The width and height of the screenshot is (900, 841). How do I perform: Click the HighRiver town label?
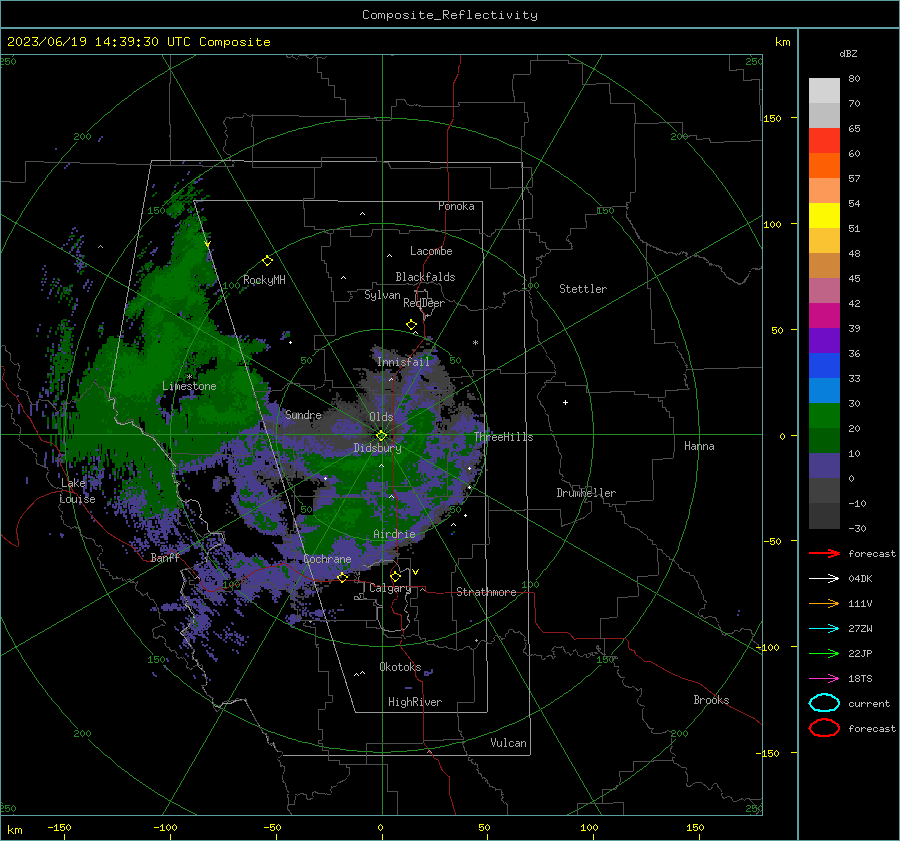[415, 702]
